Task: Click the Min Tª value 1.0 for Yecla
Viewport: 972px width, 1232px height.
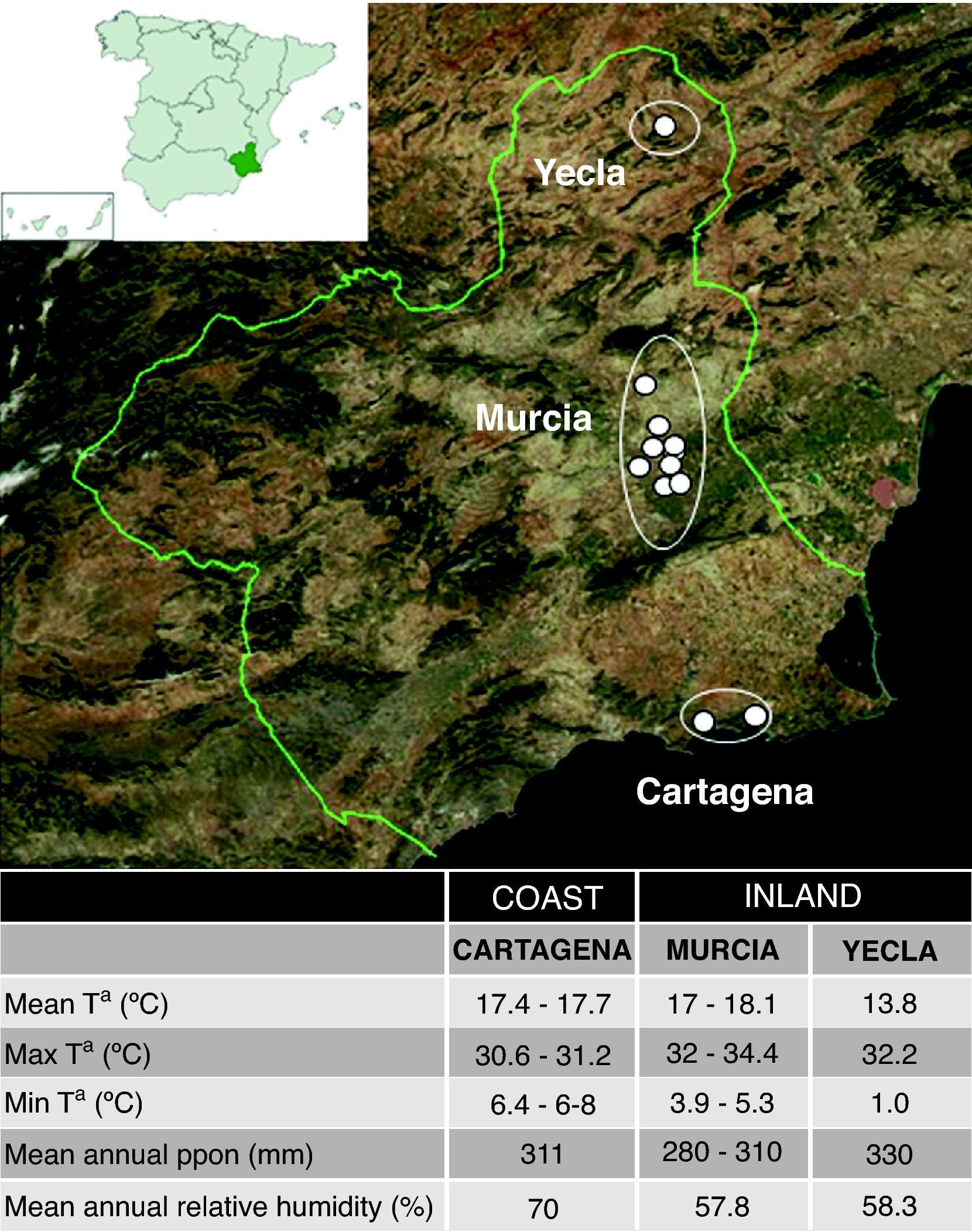Action: [x=889, y=1104]
